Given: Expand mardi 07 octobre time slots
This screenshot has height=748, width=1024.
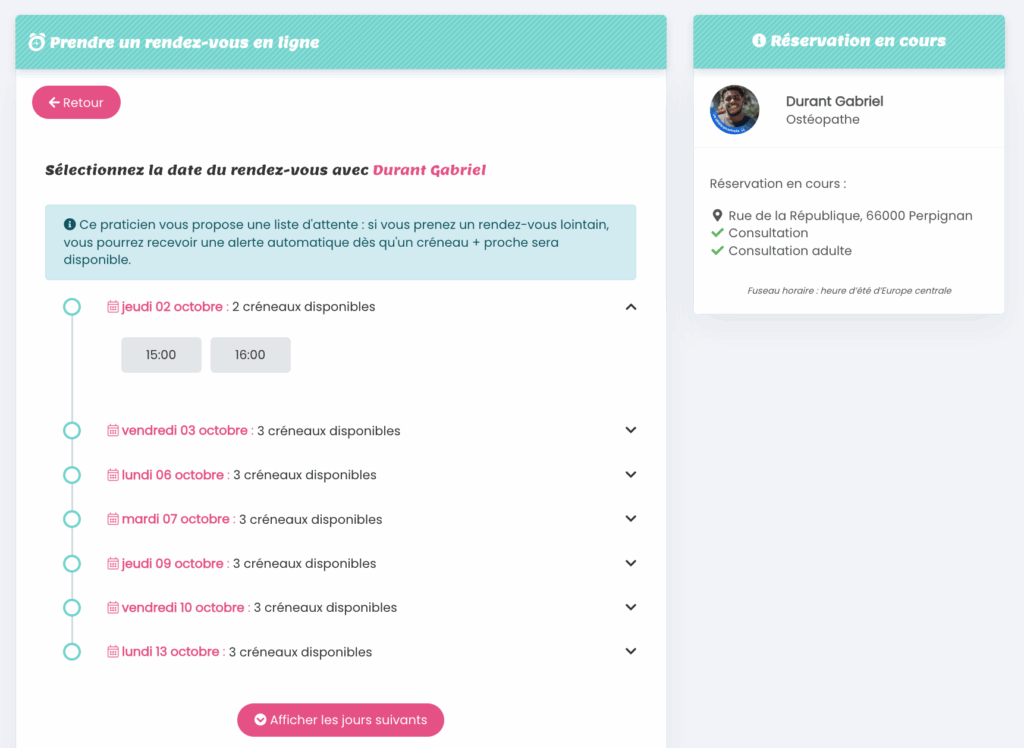Looking at the screenshot, I should click(x=630, y=519).
